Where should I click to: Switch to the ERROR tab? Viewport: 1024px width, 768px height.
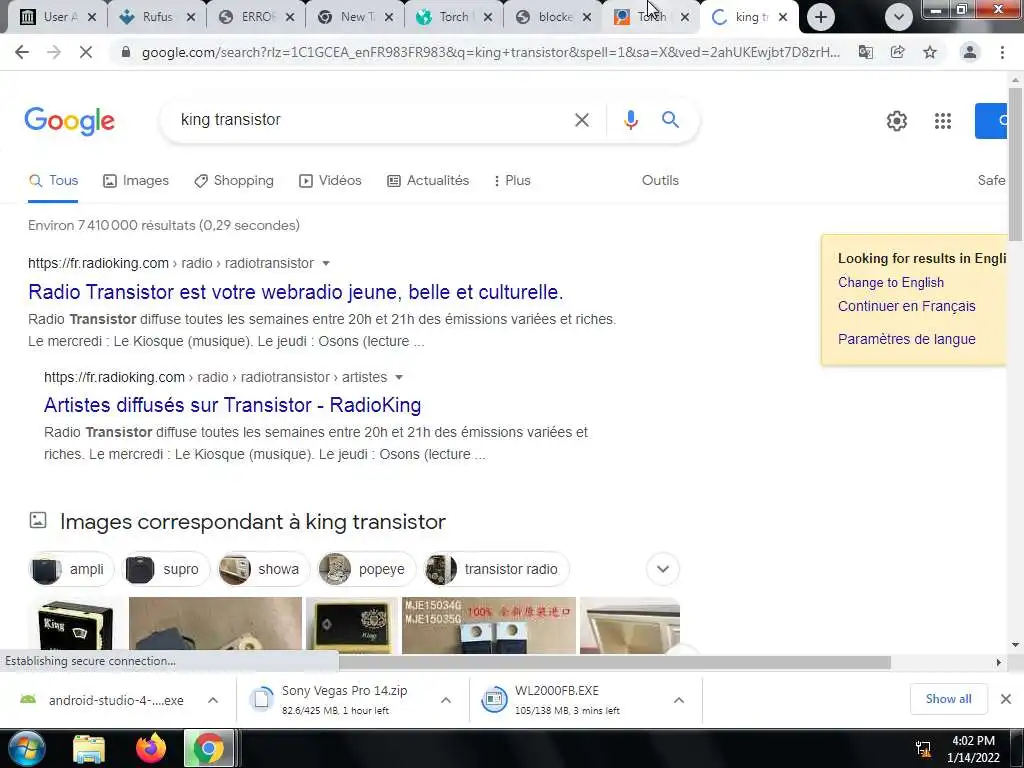(255, 18)
